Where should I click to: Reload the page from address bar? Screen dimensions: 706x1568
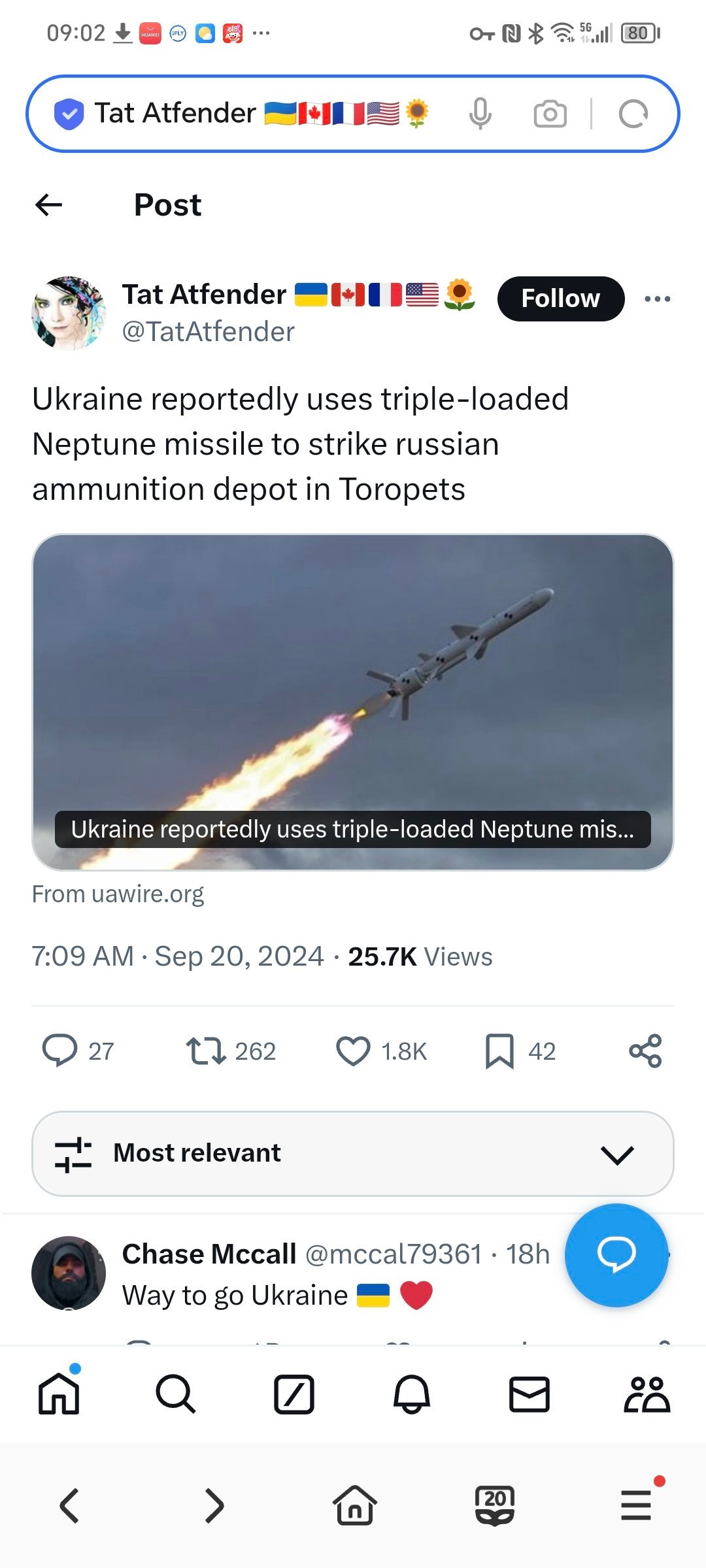633,114
